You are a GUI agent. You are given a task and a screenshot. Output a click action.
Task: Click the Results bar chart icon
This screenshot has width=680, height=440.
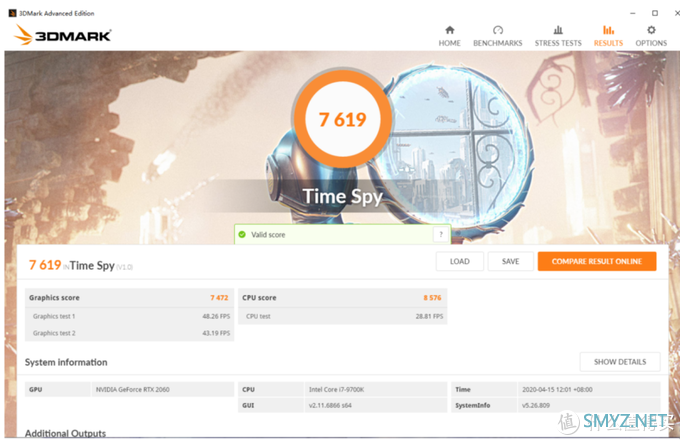coord(608,30)
